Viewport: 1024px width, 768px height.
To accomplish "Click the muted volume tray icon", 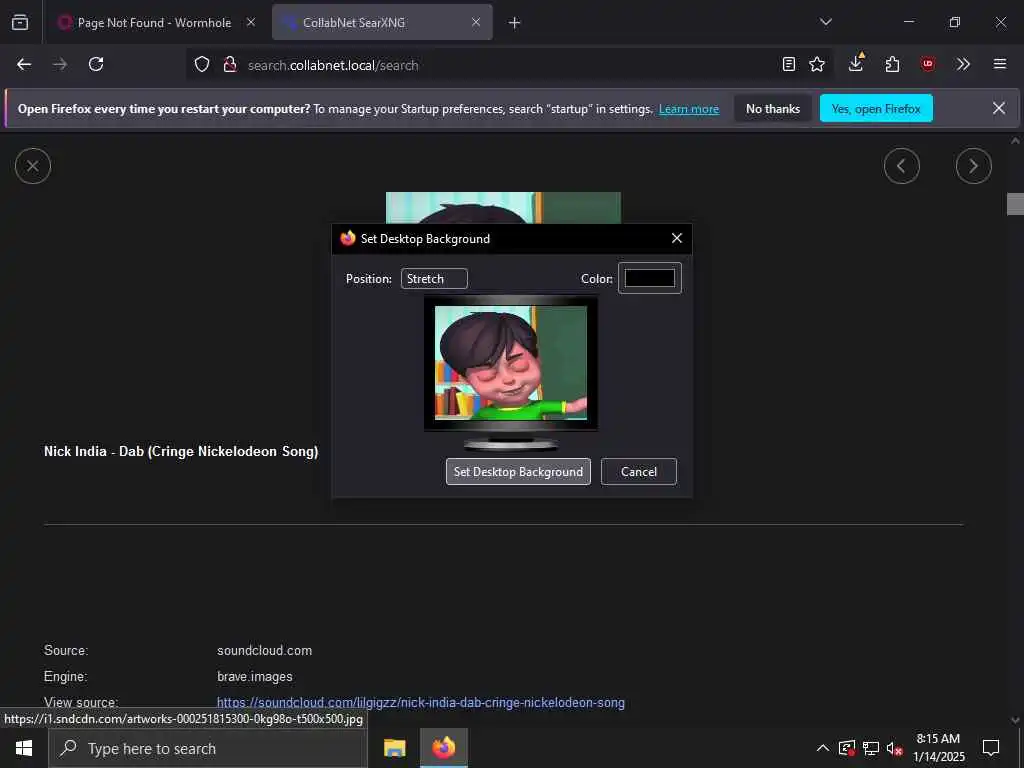I will [x=895, y=748].
